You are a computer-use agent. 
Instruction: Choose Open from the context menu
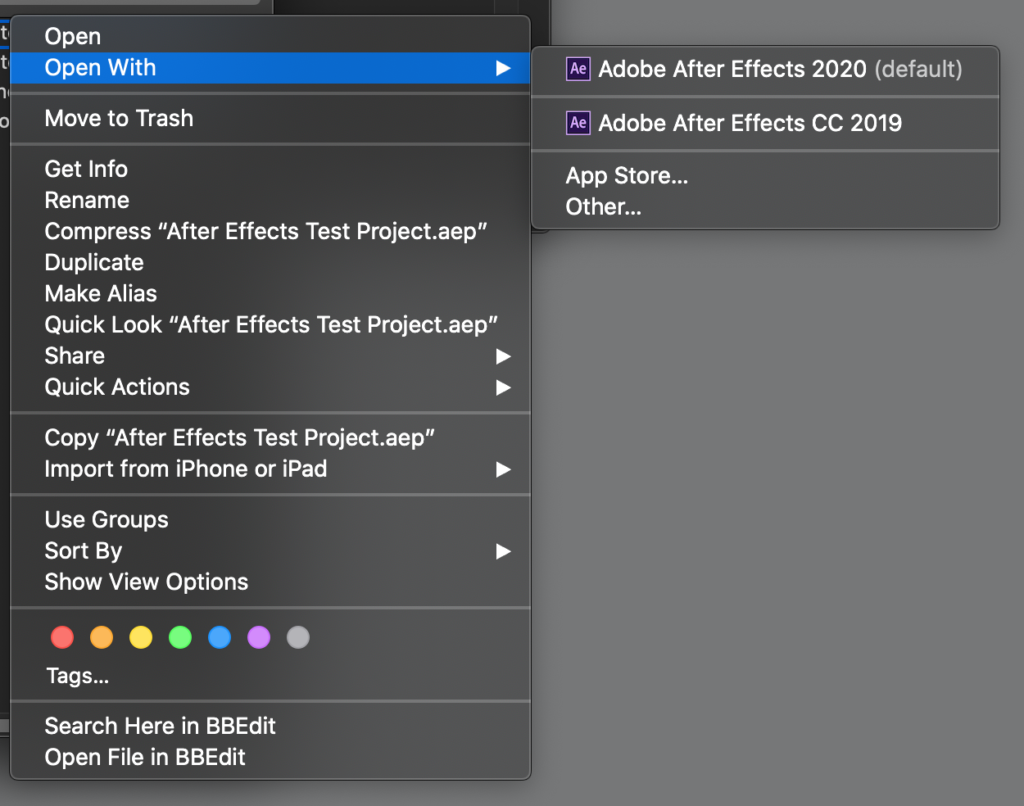pyautogui.click(x=270, y=37)
